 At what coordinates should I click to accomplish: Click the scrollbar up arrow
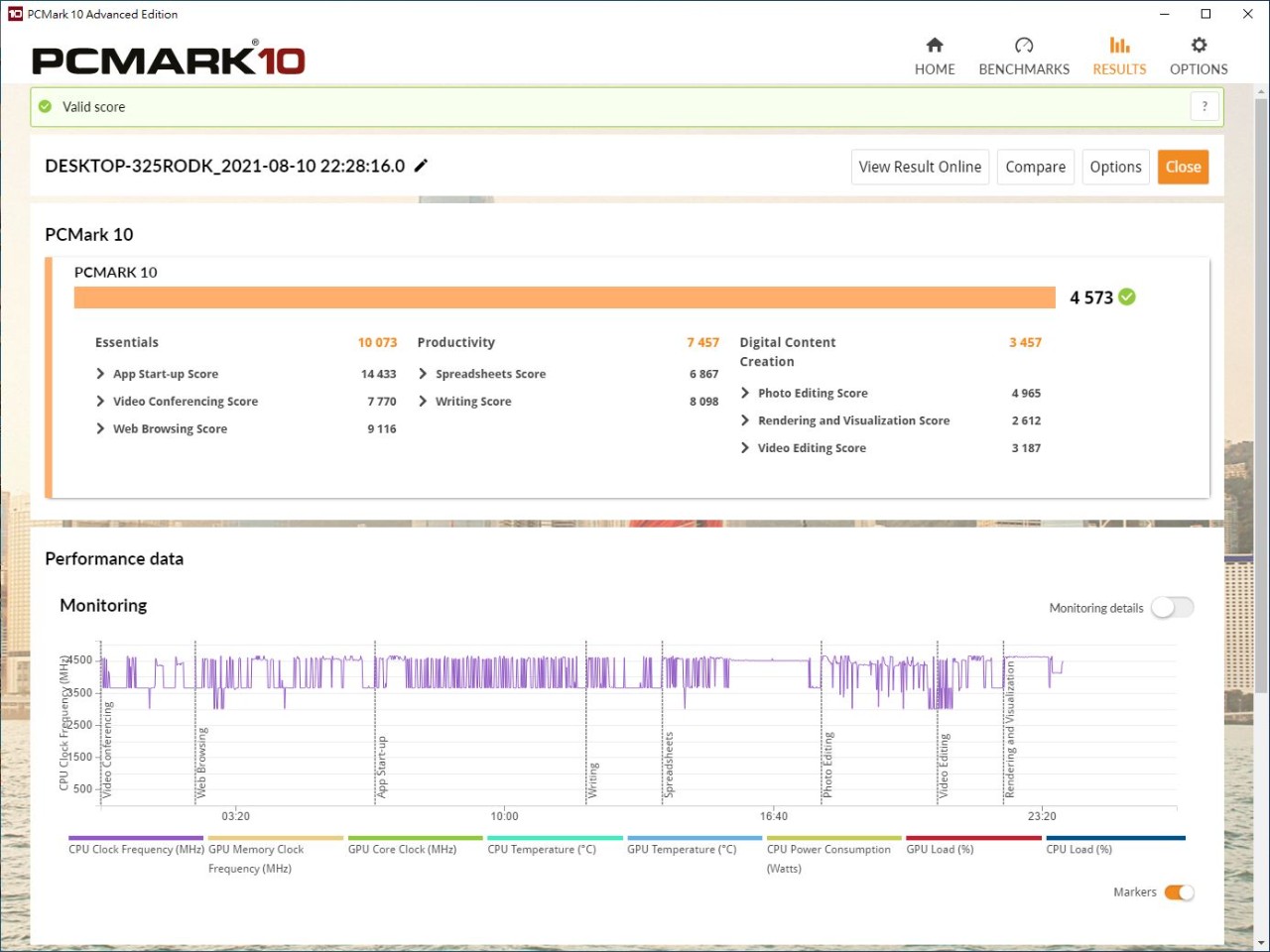(1261, 92)
